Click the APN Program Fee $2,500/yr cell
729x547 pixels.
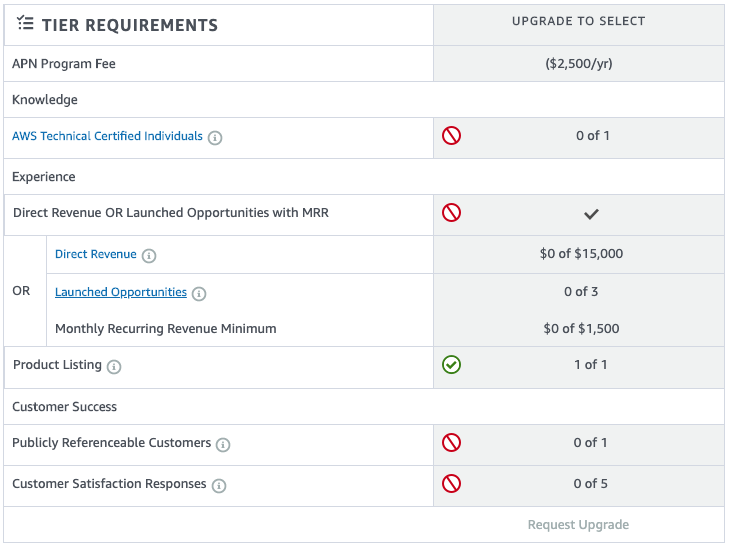point(579,64)
